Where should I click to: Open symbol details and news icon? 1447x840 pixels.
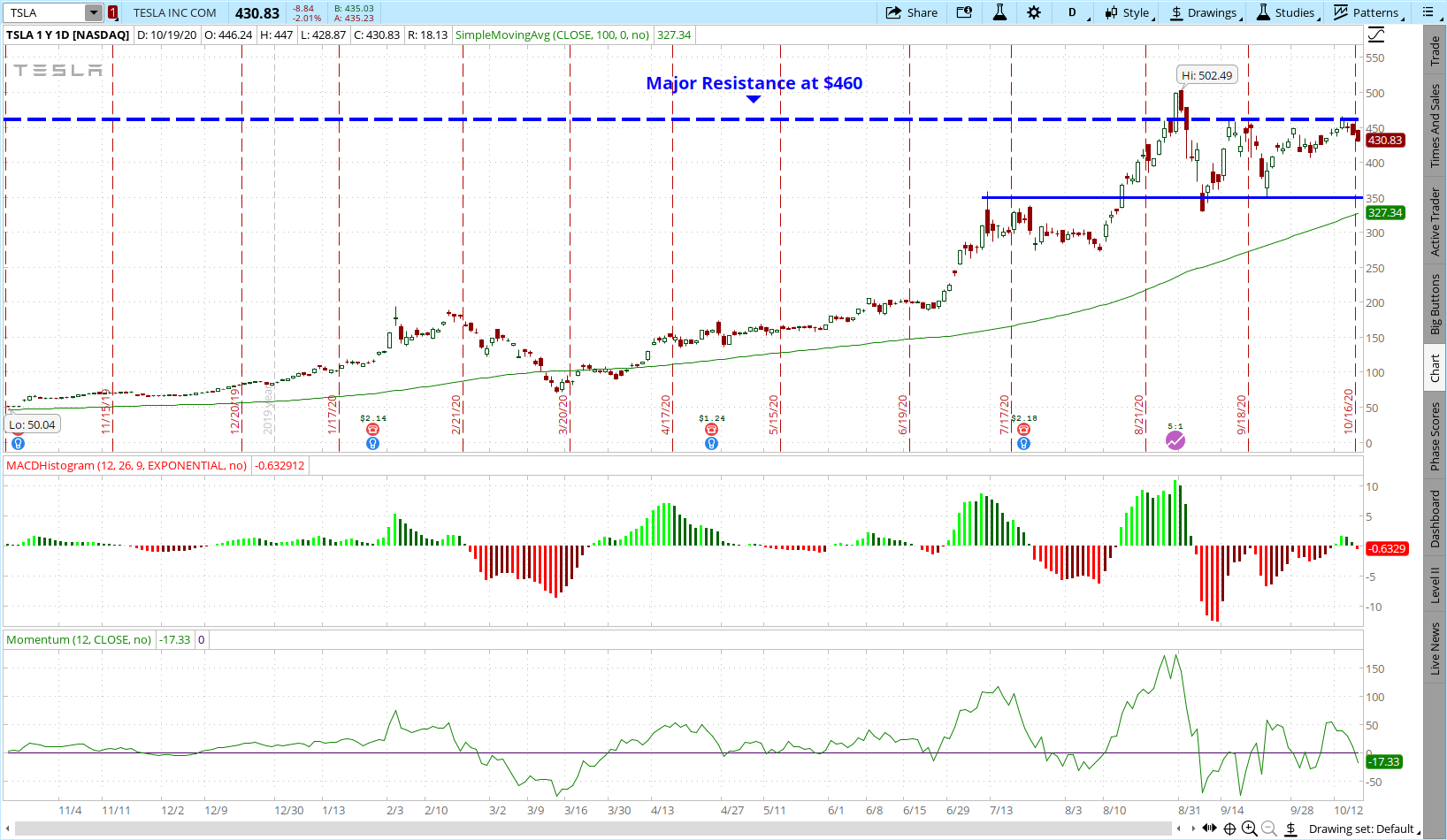[964, 12]
